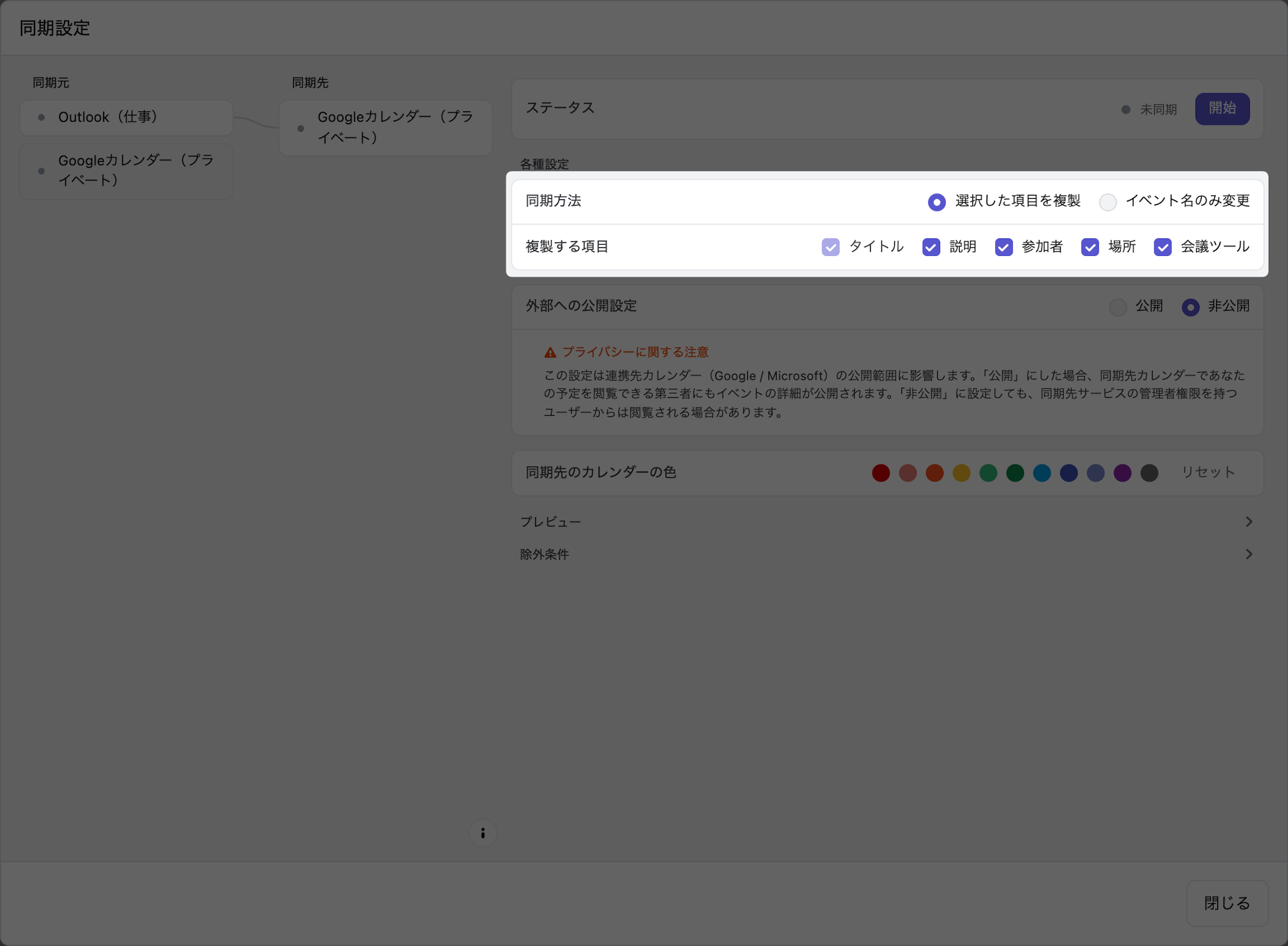Click the 同期先のカレンダーの色 label
Image resolution: width=1288 pixels, height=946 pixels.
point(600,472)
